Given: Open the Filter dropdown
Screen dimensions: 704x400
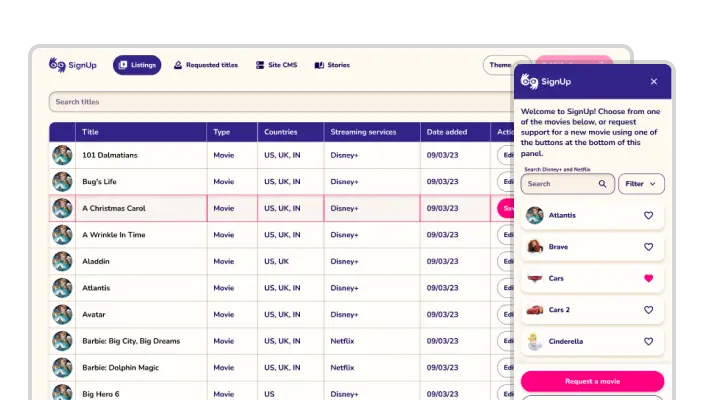Looking at the screenshot, I should [x=641, y=184].
